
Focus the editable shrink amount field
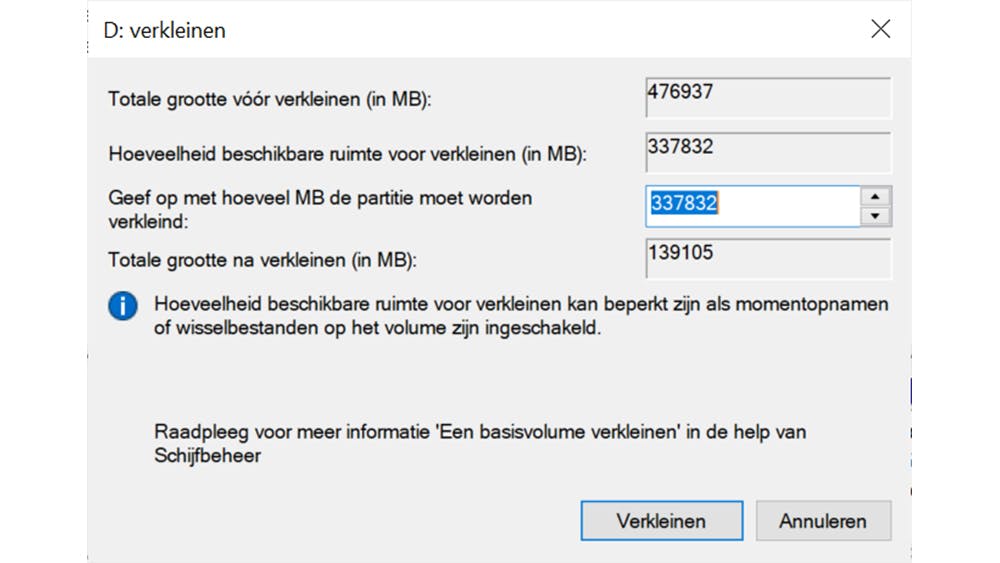pos(752,206)
